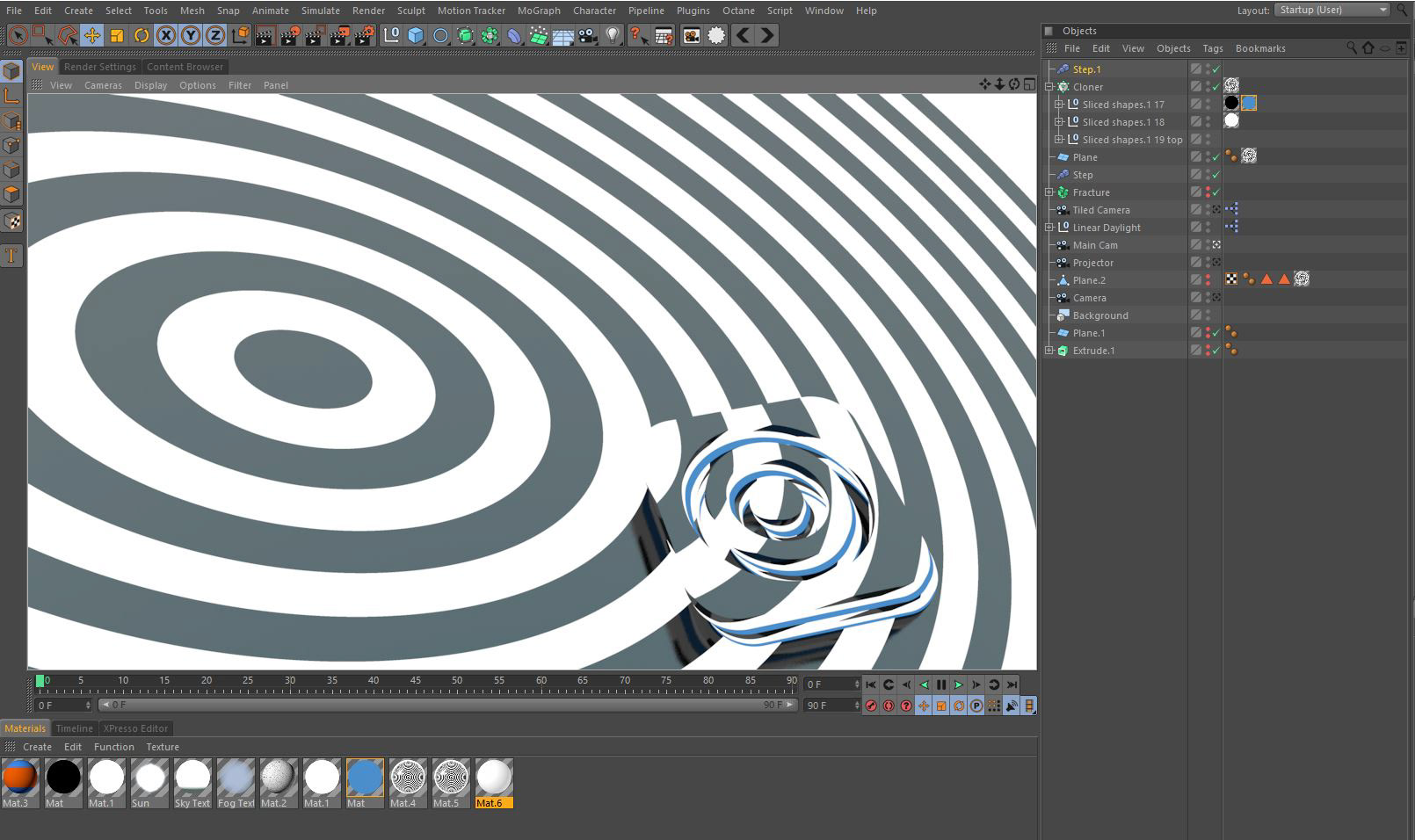Viewport: 1415px width, 840px height.
Task: Select the Live Selection tool
Action: click(x=18, y=35)
